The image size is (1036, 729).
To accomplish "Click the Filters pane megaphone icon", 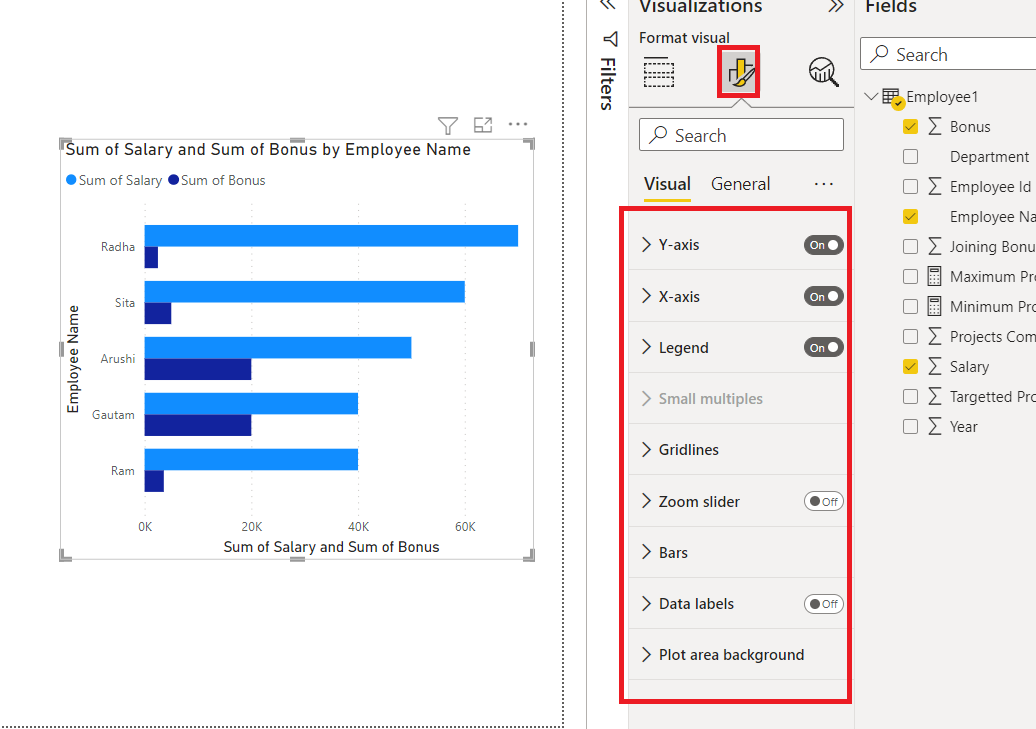I will pyautogui.click(x=610, y=39).
